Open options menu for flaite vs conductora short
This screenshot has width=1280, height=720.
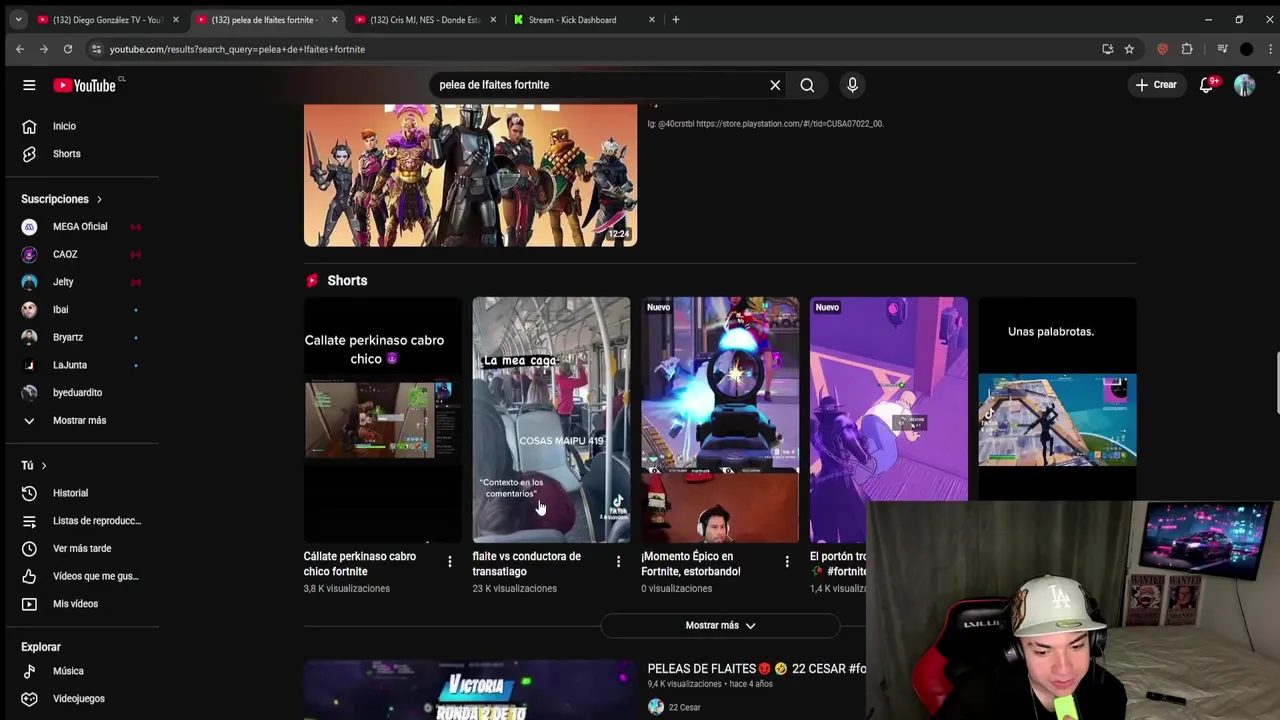coord(618,562)
